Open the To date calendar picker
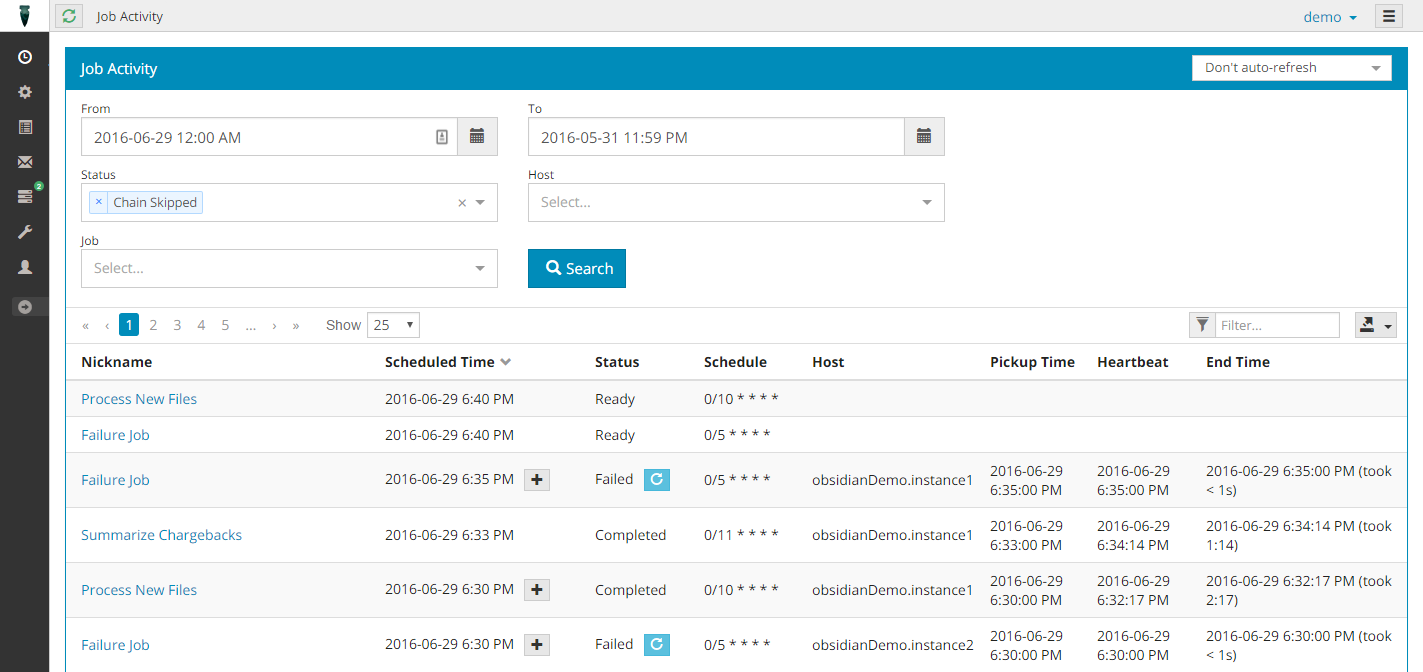The image size is (1423, 672). click(924, 137)
